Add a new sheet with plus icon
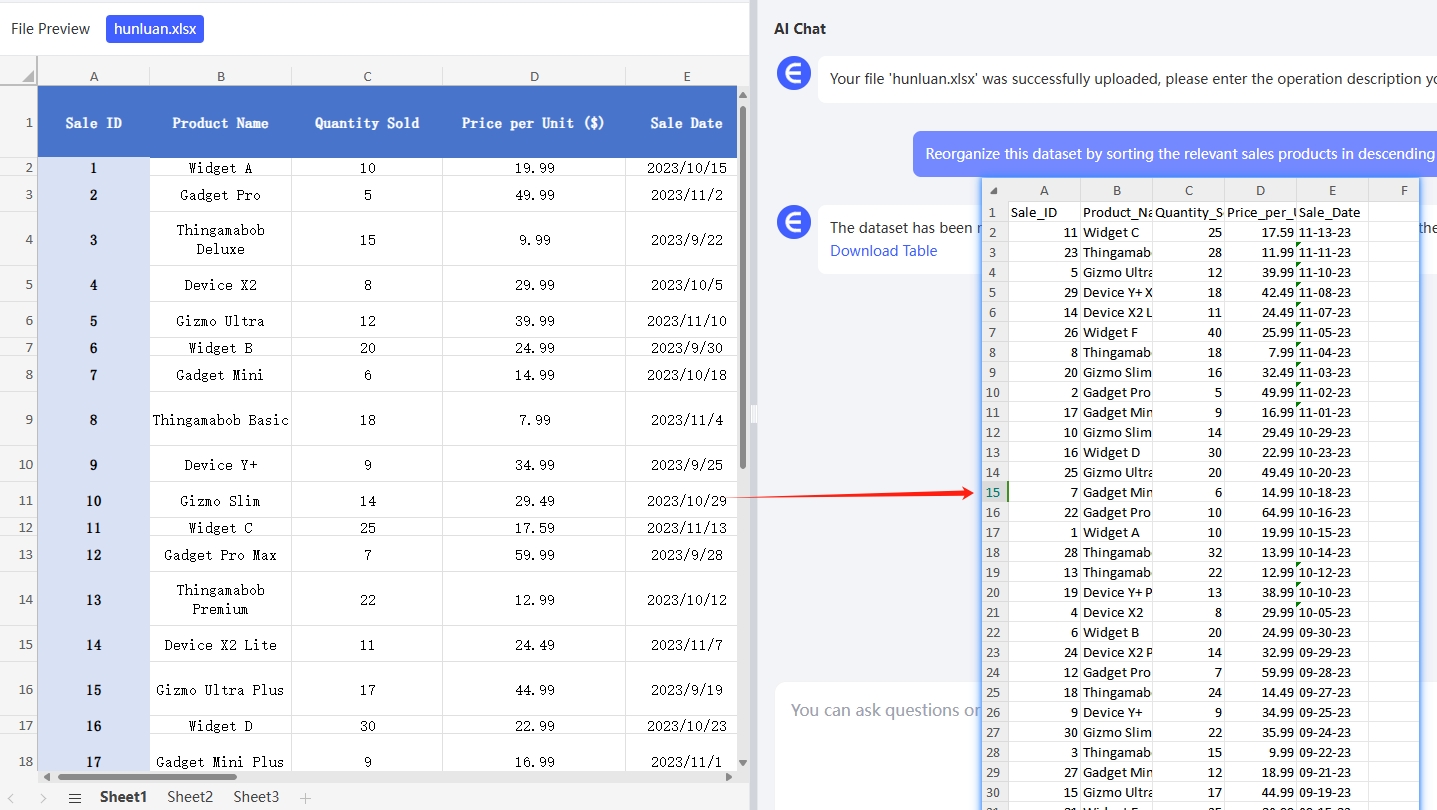Screen dimensions: 1437x810 [306, 797]
